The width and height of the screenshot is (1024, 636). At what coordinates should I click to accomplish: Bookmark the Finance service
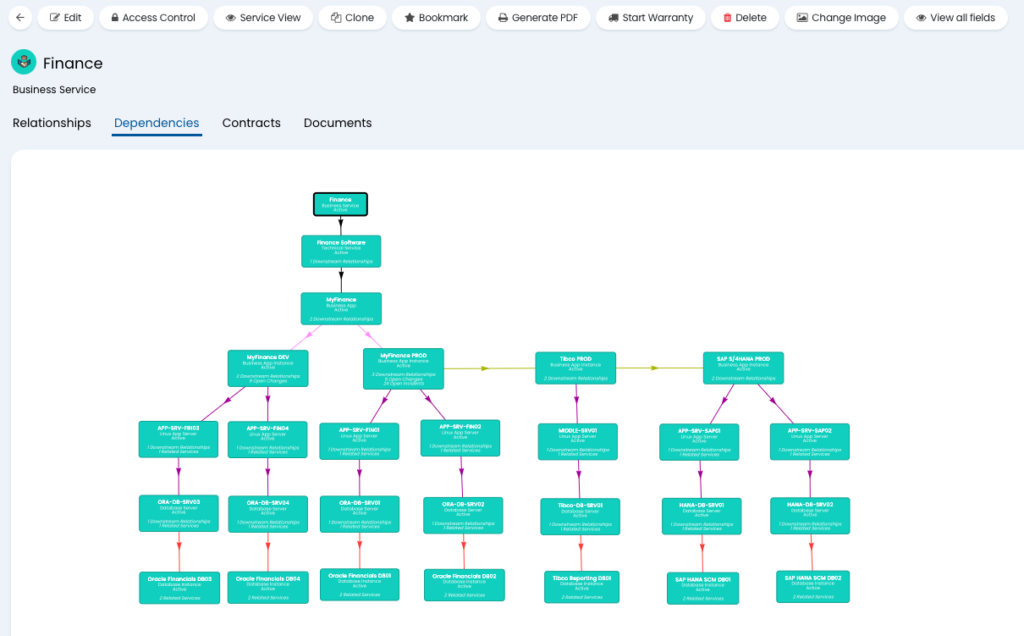pos(435,18)
